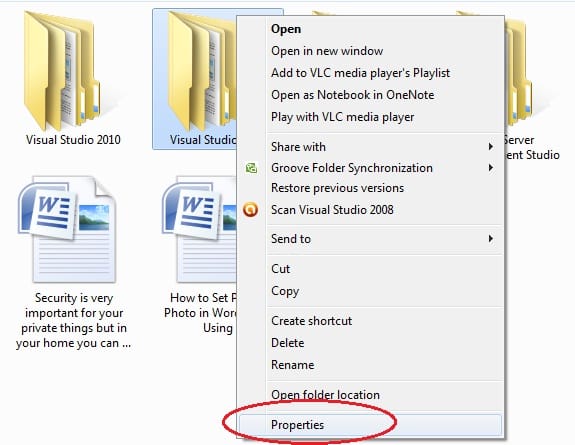Click the partially hidden Server Studio folder label
575x445 pixels.
(532, 147)
